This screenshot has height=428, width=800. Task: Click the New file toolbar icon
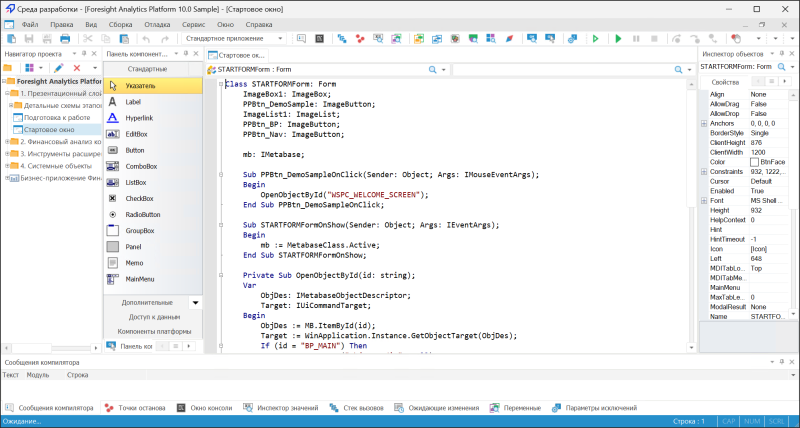click(11, 39)
